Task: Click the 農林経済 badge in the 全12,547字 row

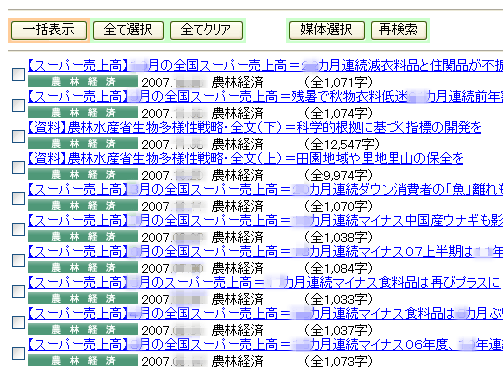Action: coord(83,144)
